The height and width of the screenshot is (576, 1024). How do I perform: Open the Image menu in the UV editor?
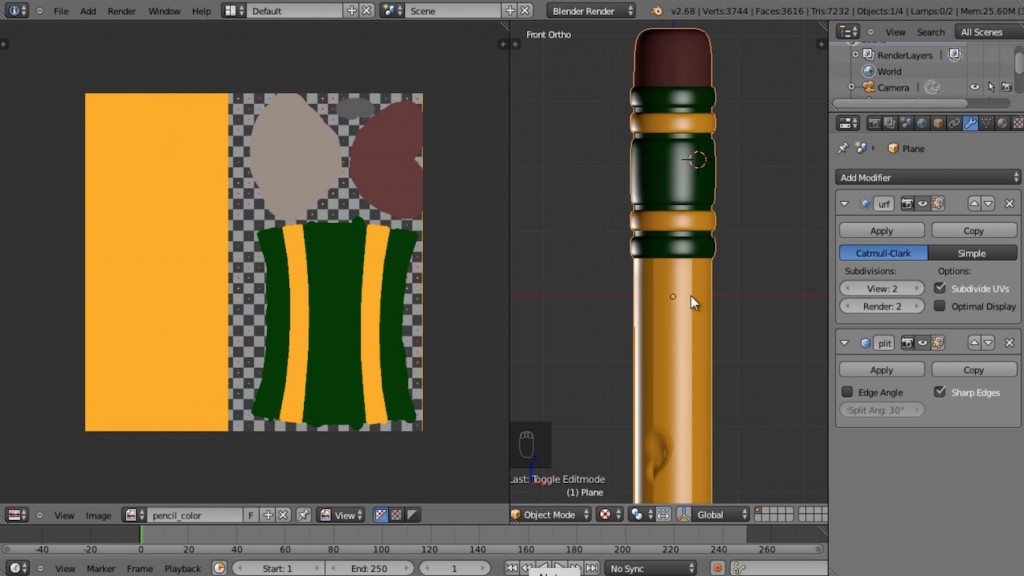point(99,514)
